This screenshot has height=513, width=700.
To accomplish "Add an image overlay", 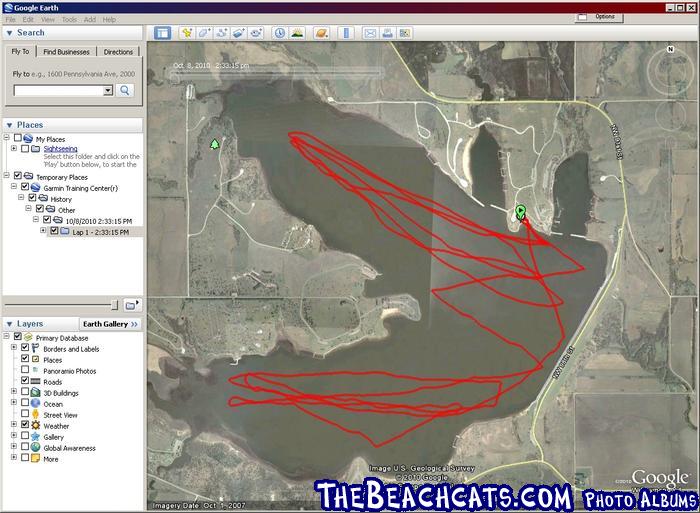I will [239, 33].
